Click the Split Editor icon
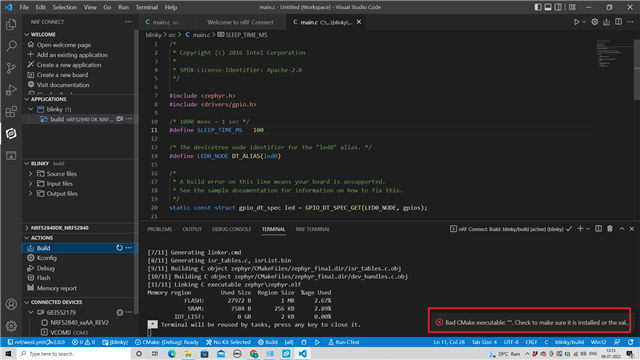Viewport: 640px width, 360px height. 618,22
